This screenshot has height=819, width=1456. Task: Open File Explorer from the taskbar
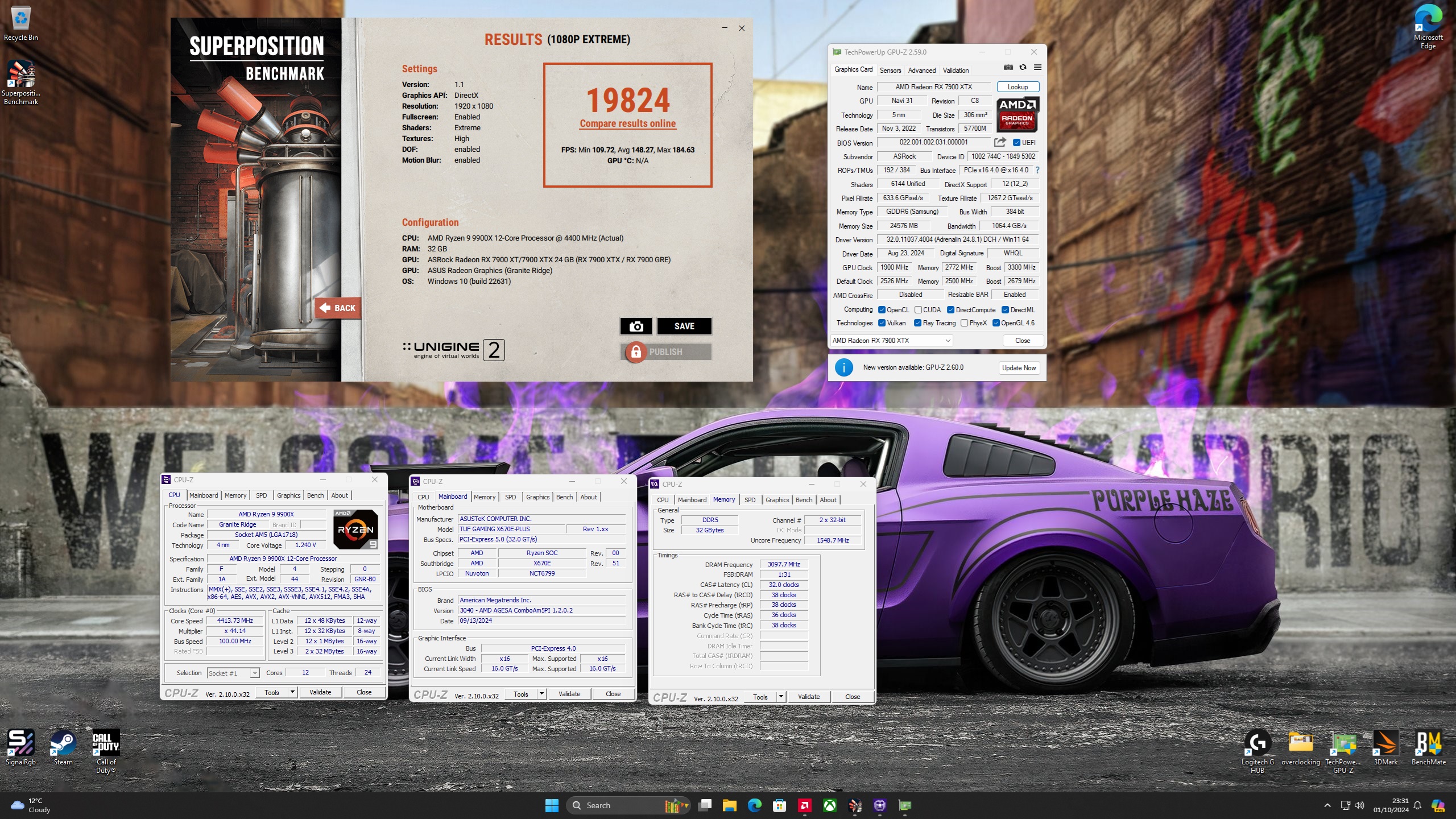coord(730,805)
